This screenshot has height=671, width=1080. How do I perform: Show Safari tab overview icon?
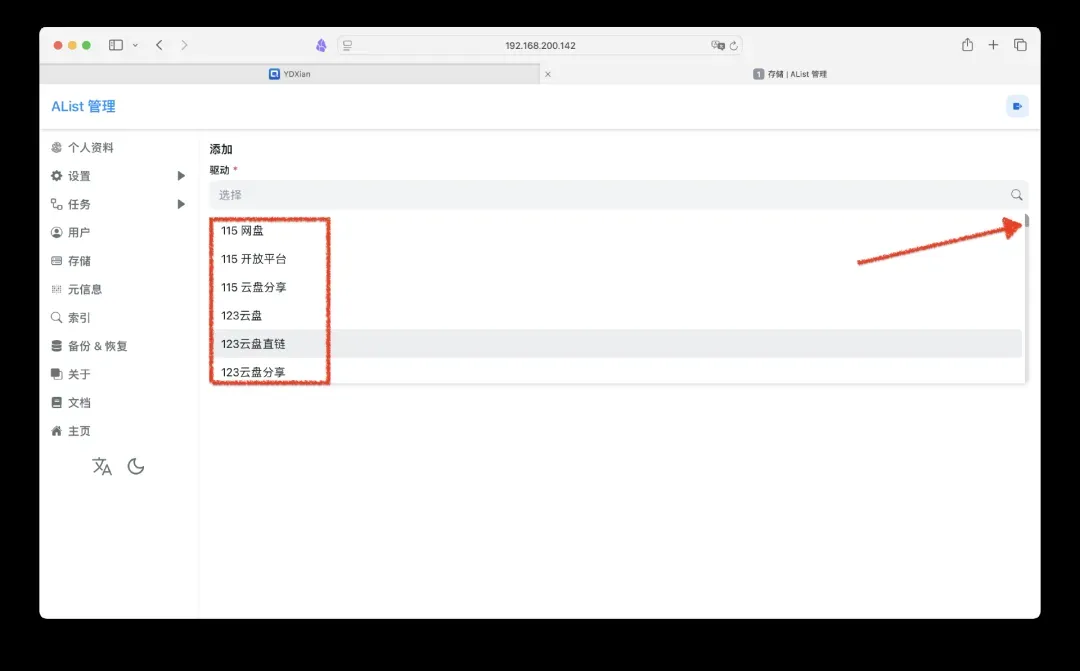[1020, 45]
